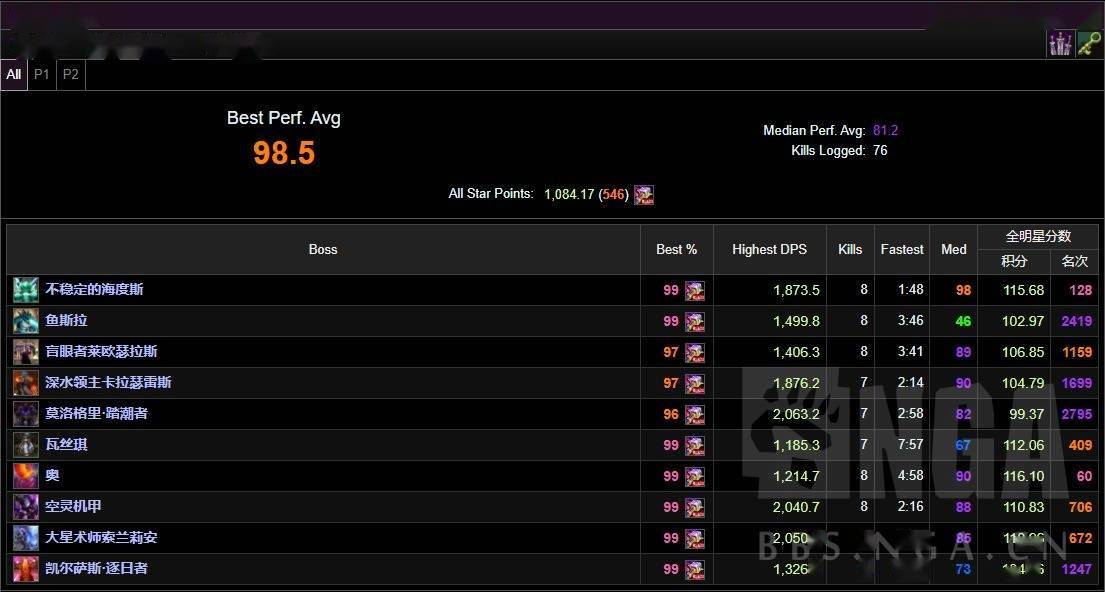Click the 名次 rank column header
1105x592 pixels.
[1074, 261]
